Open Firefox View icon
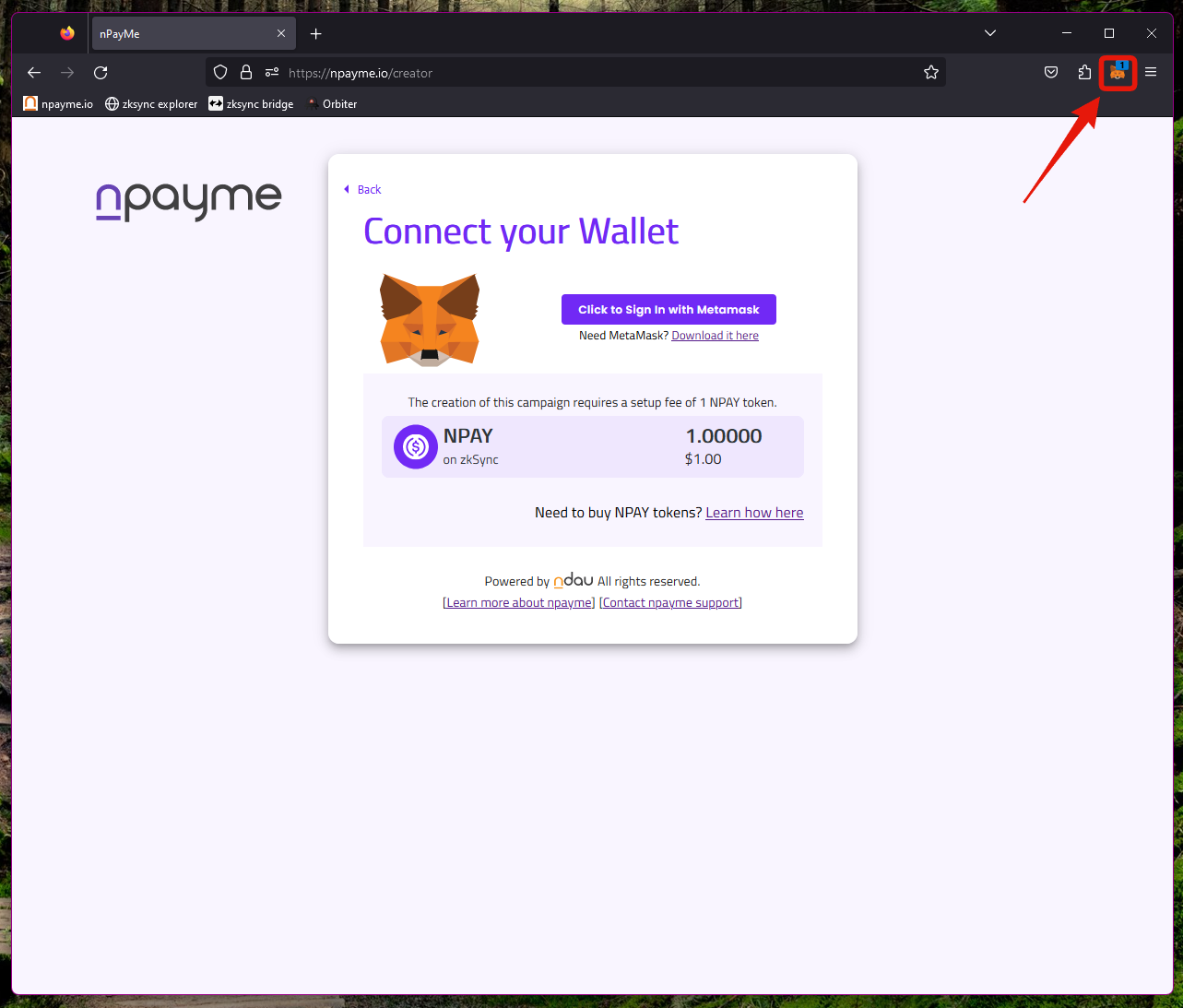The image size is (1183, 1008). pos(67,33)
